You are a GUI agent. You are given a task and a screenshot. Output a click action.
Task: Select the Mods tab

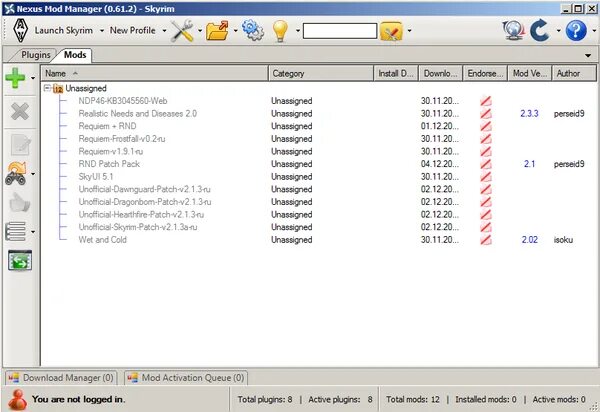tap(75, 55)
